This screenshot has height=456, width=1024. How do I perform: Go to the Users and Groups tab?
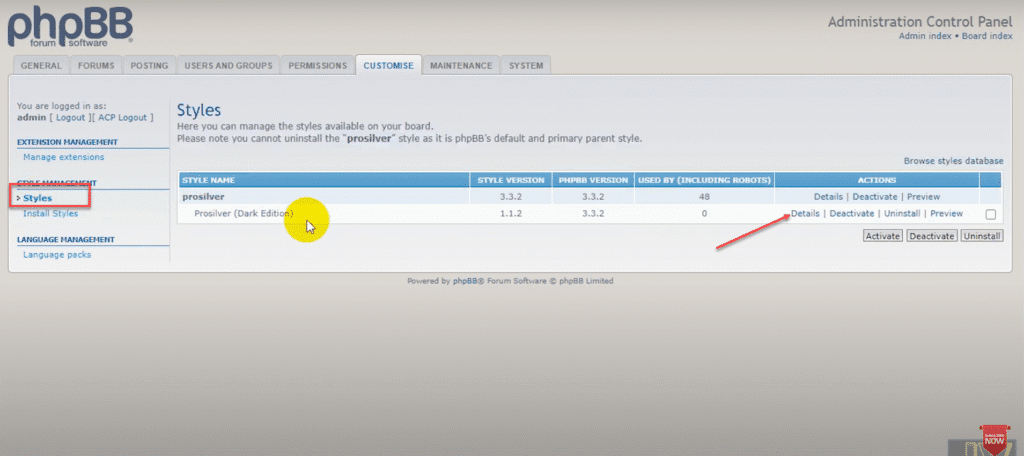coord(228,66)
